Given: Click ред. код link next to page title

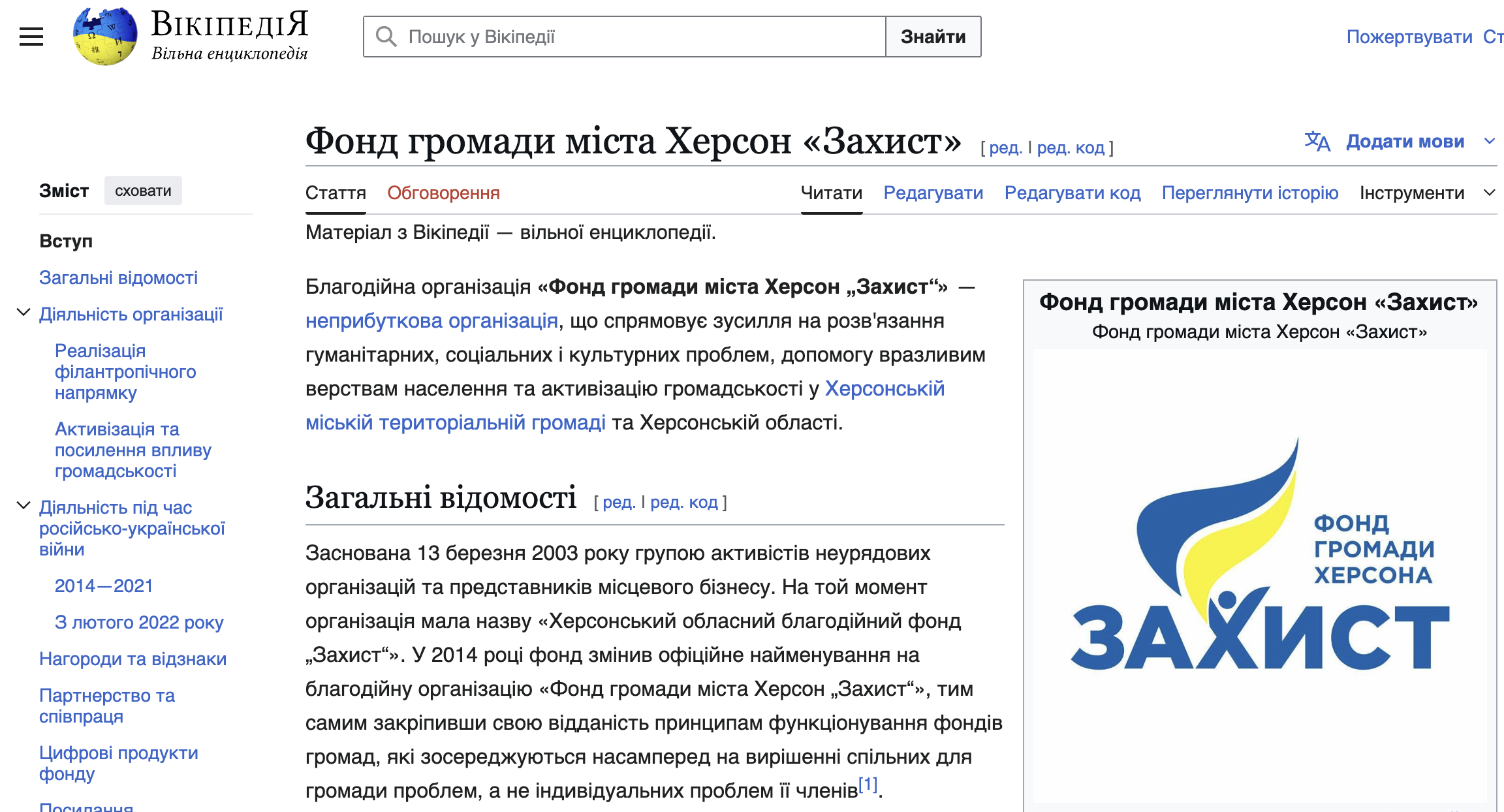Looking at the screenshot, I should pyautogui.click(x=1071, y=148).
